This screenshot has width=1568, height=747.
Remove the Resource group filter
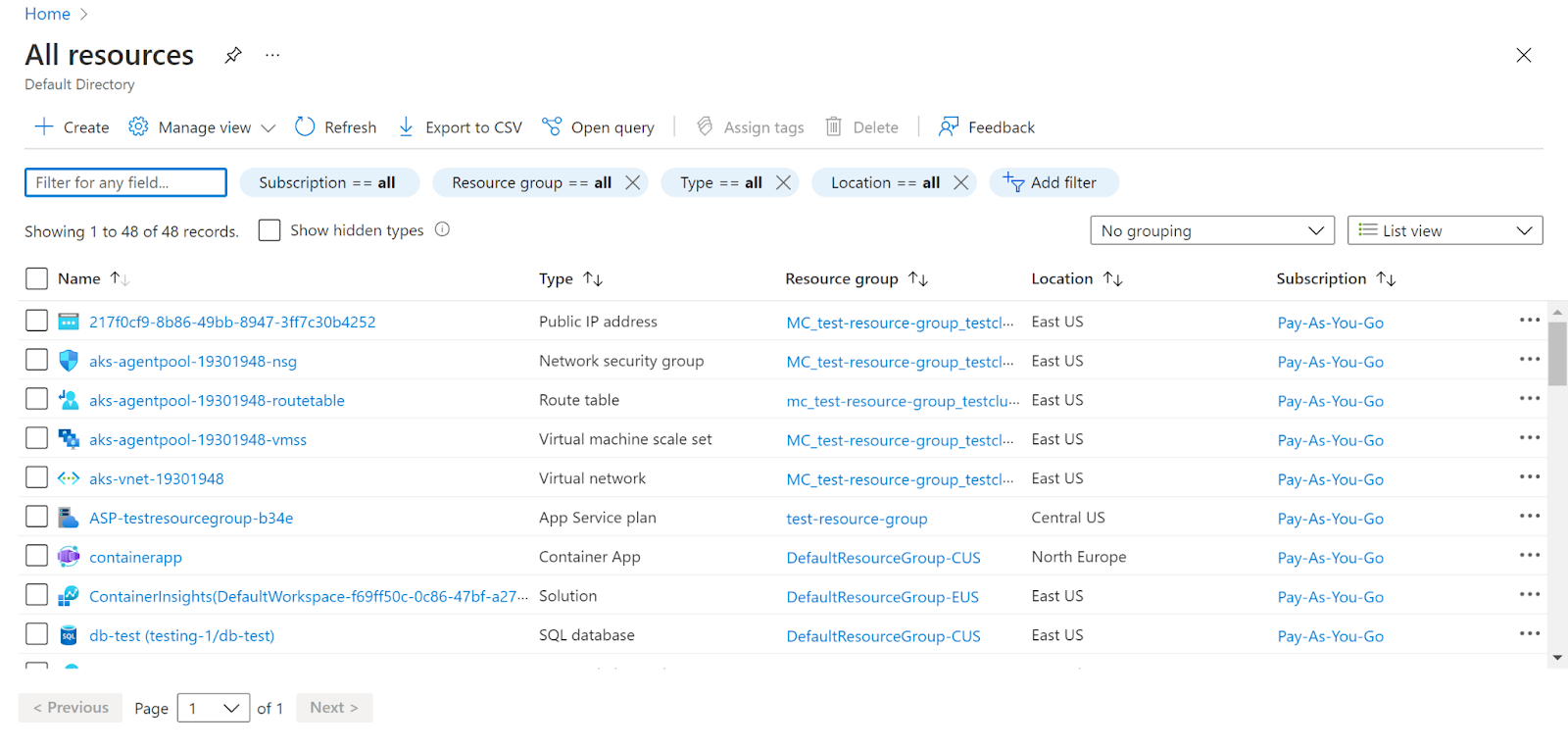pyautogui.click(x=633, y=183)
